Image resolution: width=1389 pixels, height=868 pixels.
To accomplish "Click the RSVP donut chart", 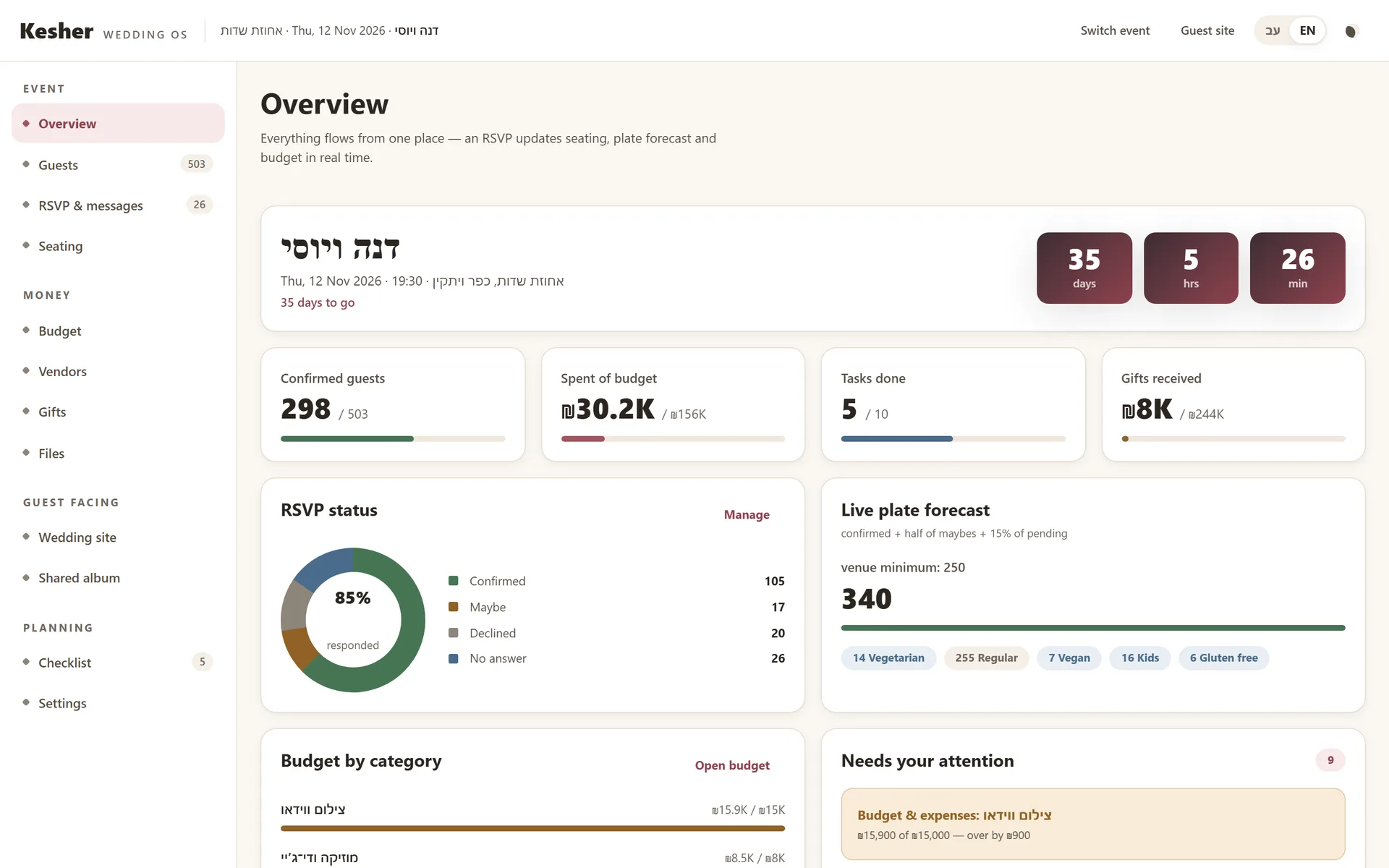I will coord(353,620).
